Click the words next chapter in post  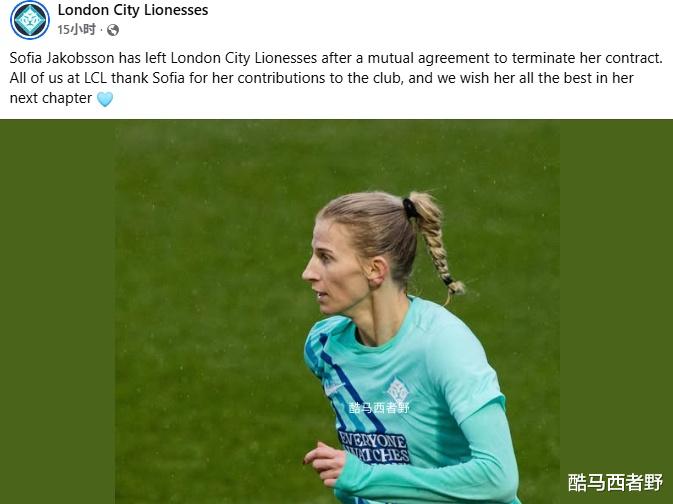pyautogui.click(x=51, y=98)
